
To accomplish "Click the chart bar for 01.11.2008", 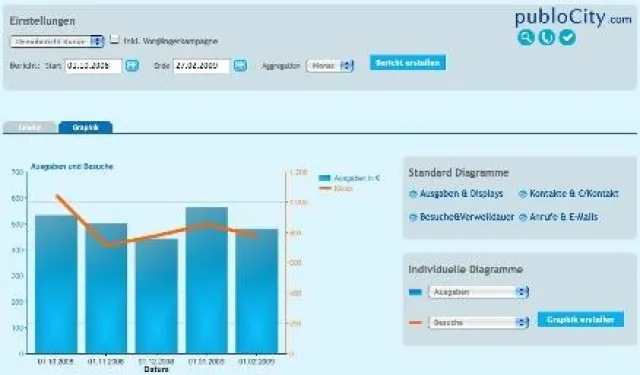I will tap(106, 288).
